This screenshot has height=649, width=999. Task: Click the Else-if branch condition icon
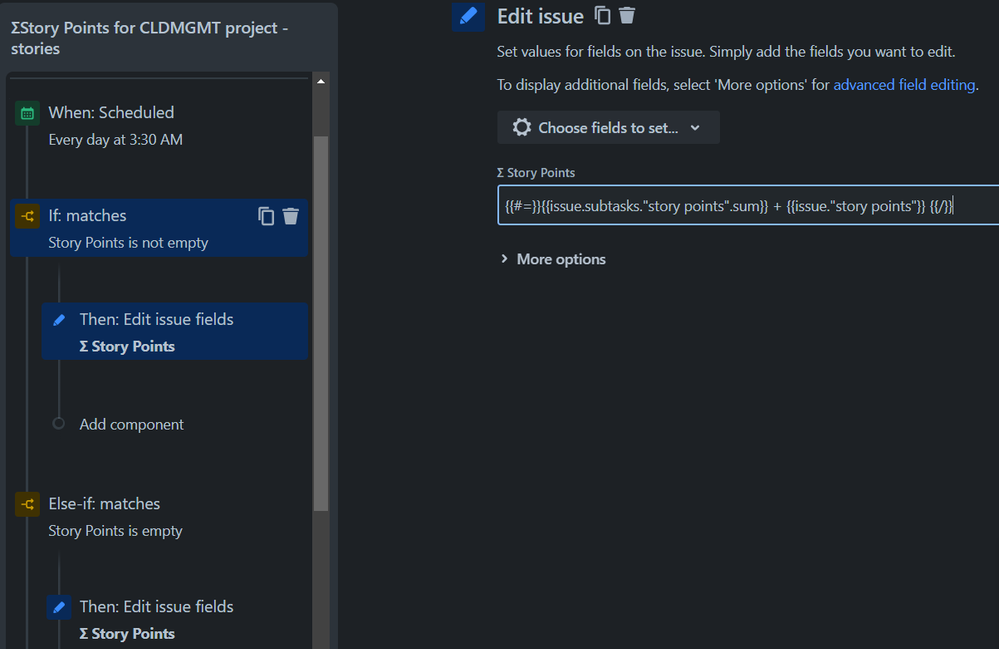(27, 504)
